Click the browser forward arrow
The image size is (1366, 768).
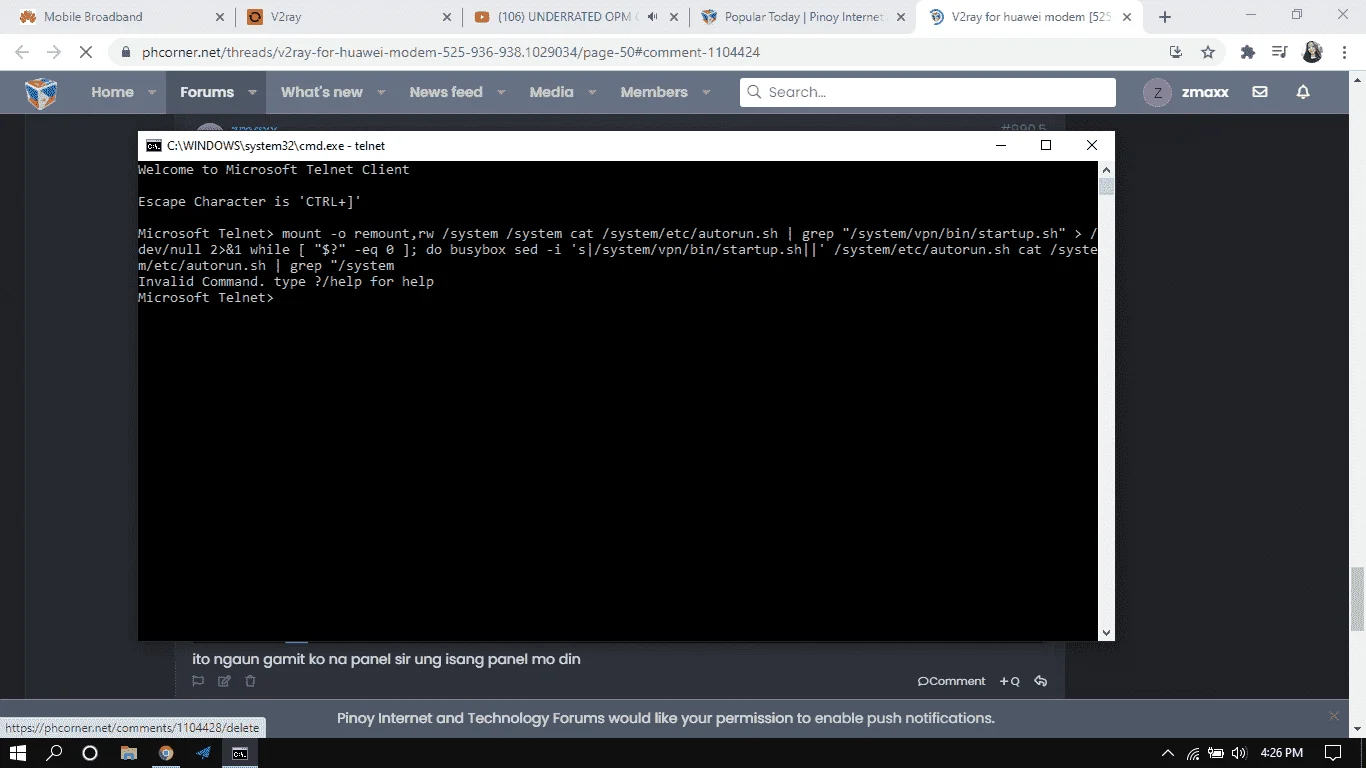click(x=52, y=52)
